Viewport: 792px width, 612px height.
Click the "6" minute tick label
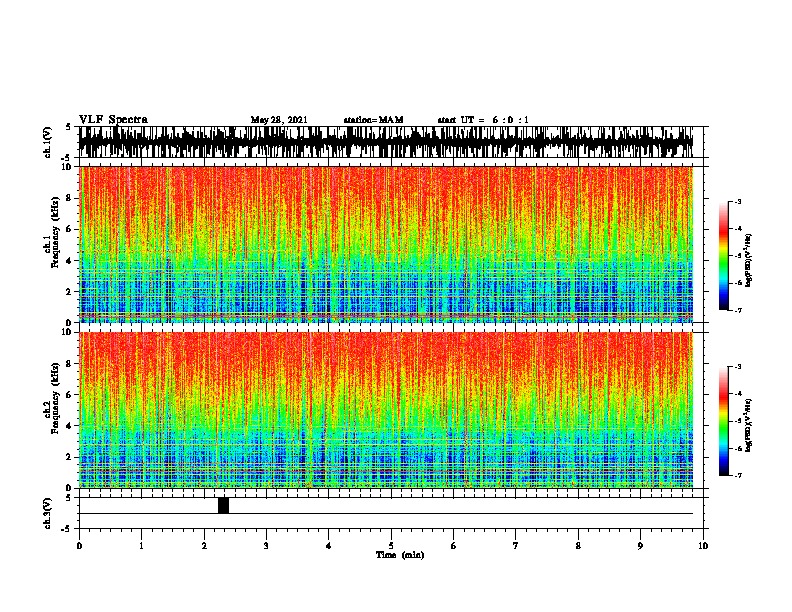click(454, 546)
